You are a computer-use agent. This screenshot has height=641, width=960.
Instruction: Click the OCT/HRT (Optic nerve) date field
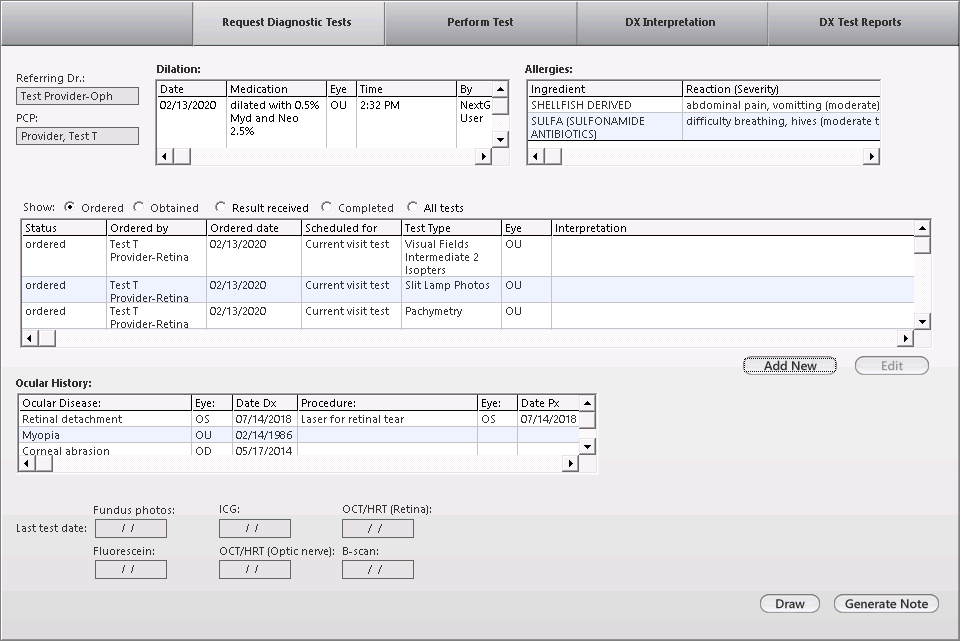255,569
